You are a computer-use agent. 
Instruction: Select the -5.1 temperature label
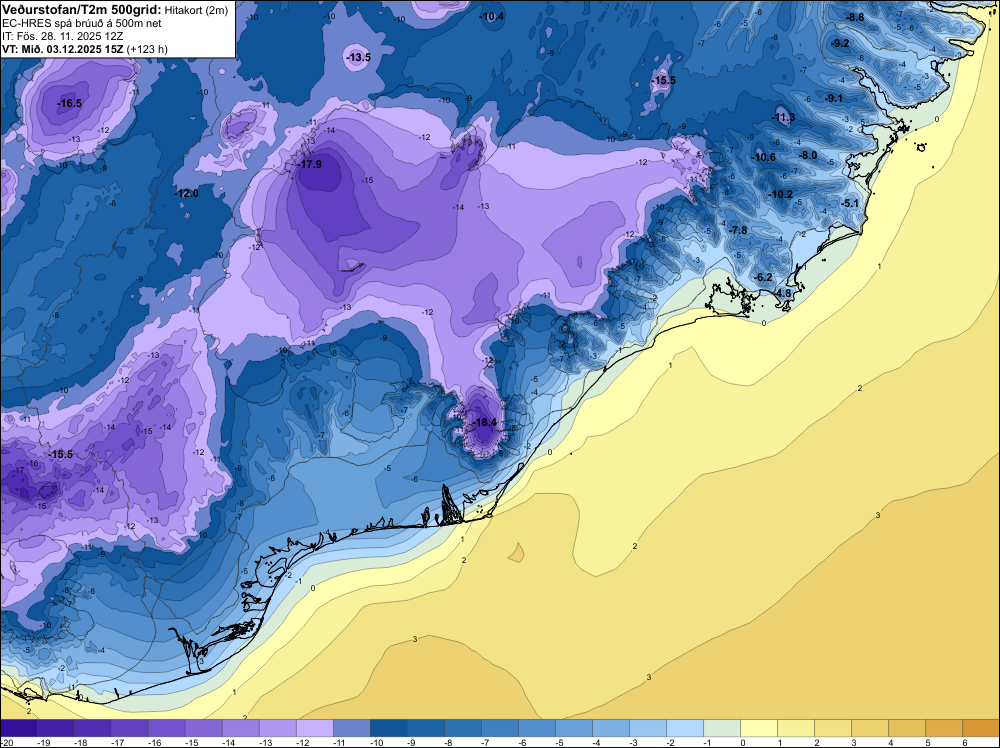850,203
